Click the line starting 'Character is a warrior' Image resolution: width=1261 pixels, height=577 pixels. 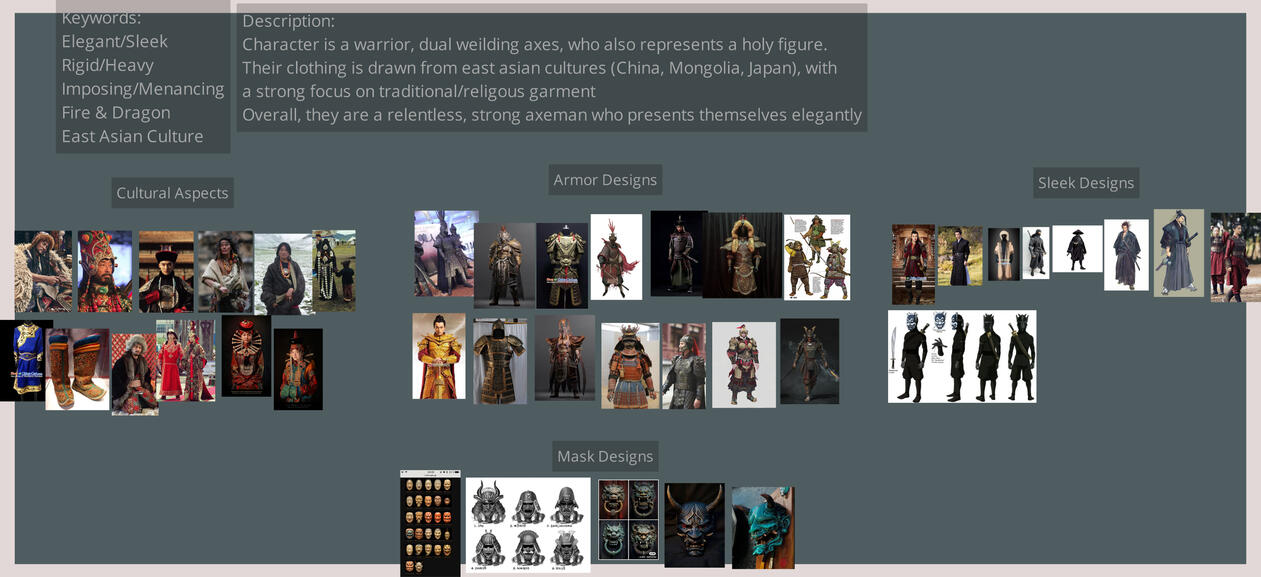pos(535,44)
